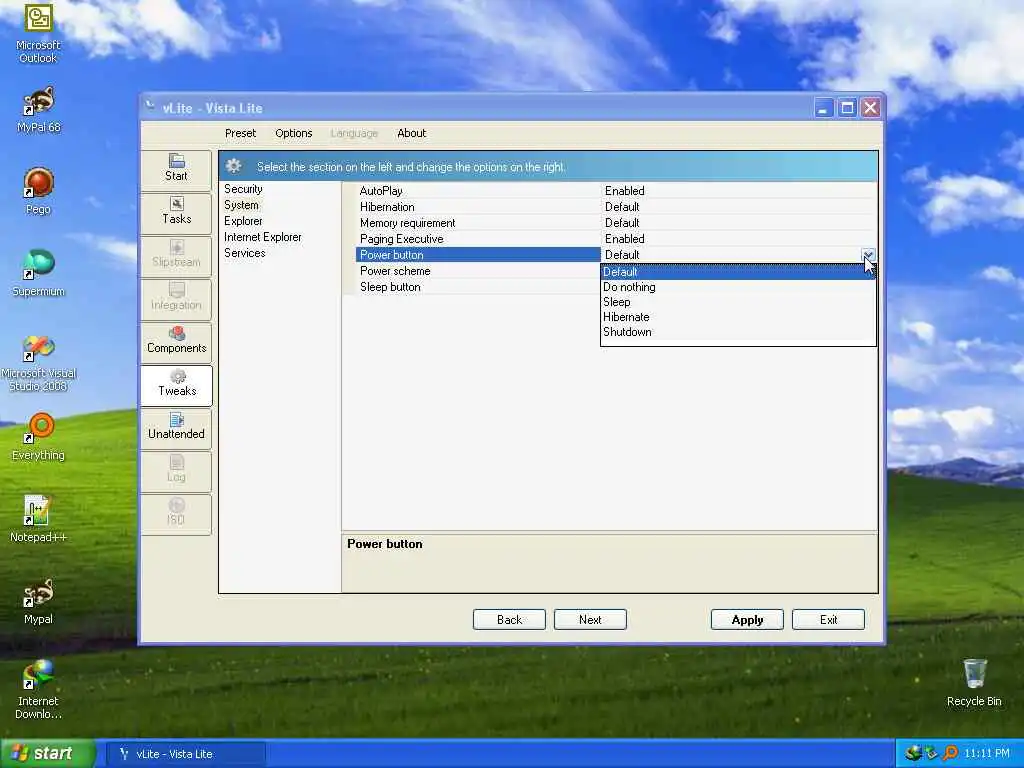Choose Do nothing in the dropdown list

point(738,287)
